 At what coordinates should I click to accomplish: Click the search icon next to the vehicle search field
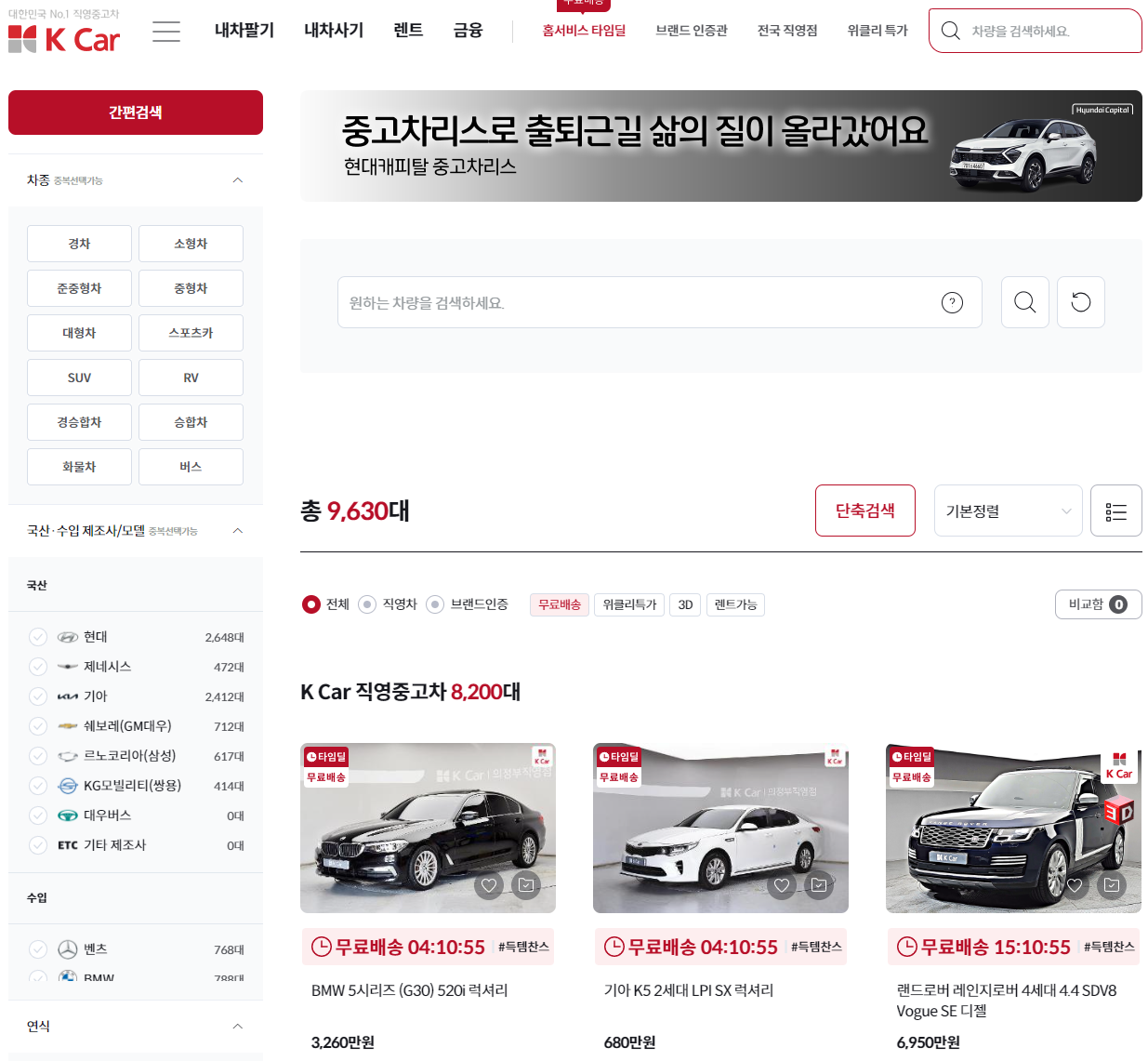pos(1024,301)
